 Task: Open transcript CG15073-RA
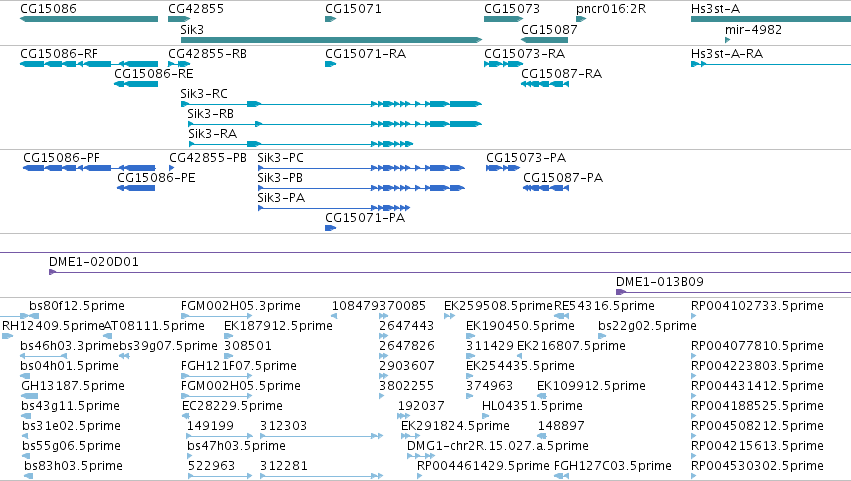coord(524,54)
